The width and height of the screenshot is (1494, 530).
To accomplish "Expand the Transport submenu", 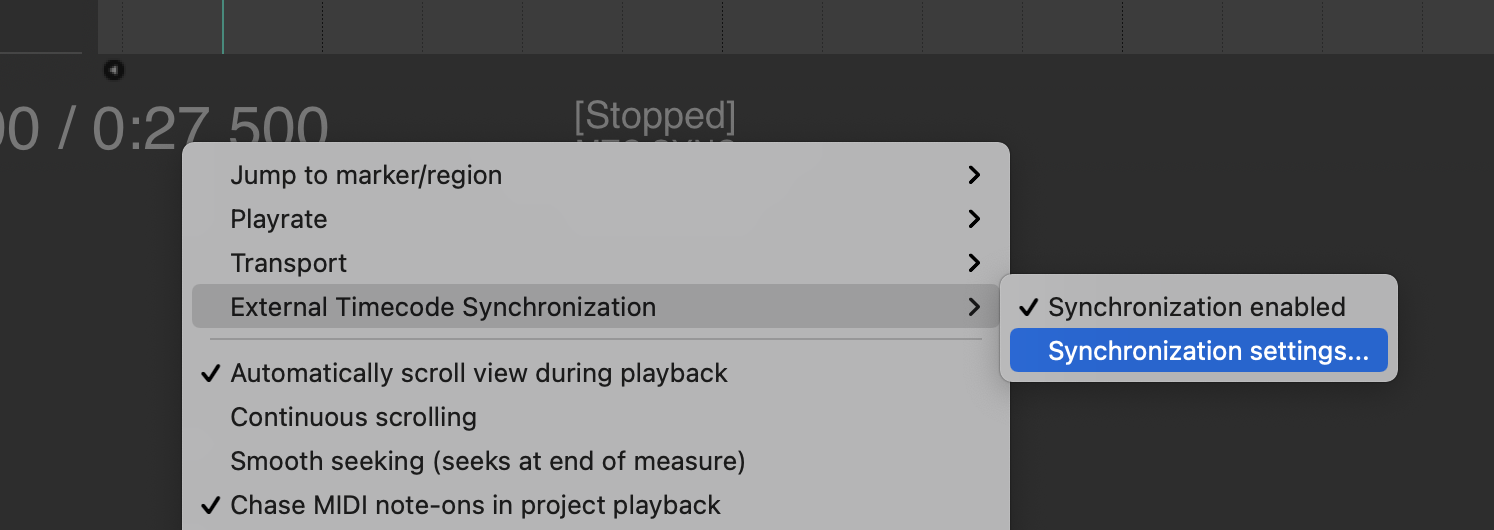I will point(289,263).
